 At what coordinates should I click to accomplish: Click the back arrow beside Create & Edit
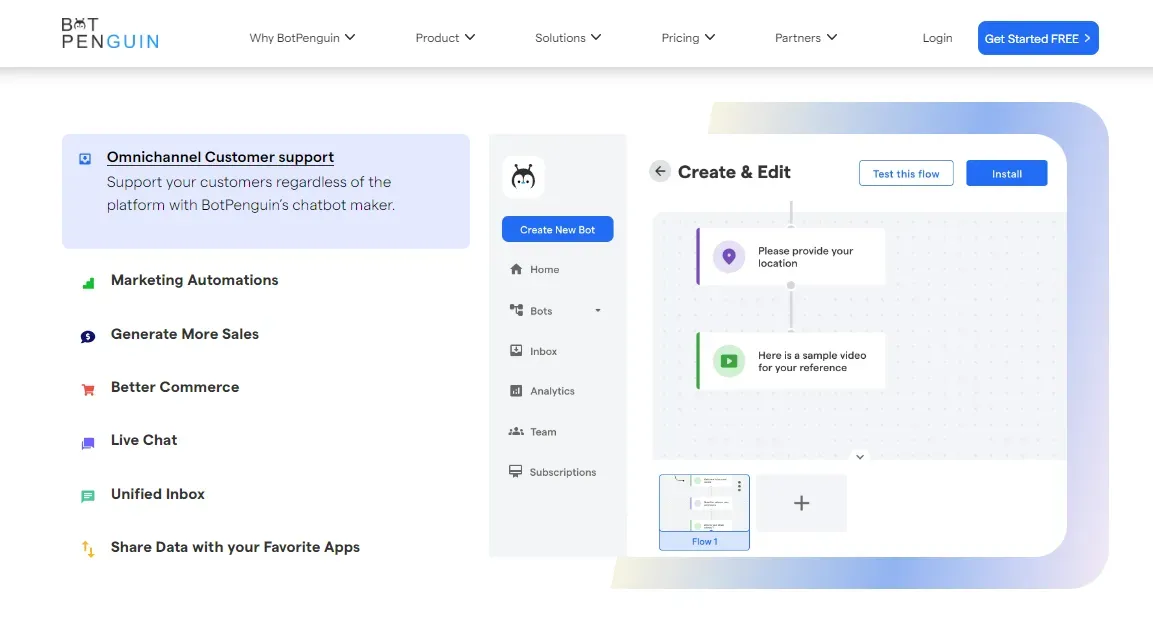(660, 171)
